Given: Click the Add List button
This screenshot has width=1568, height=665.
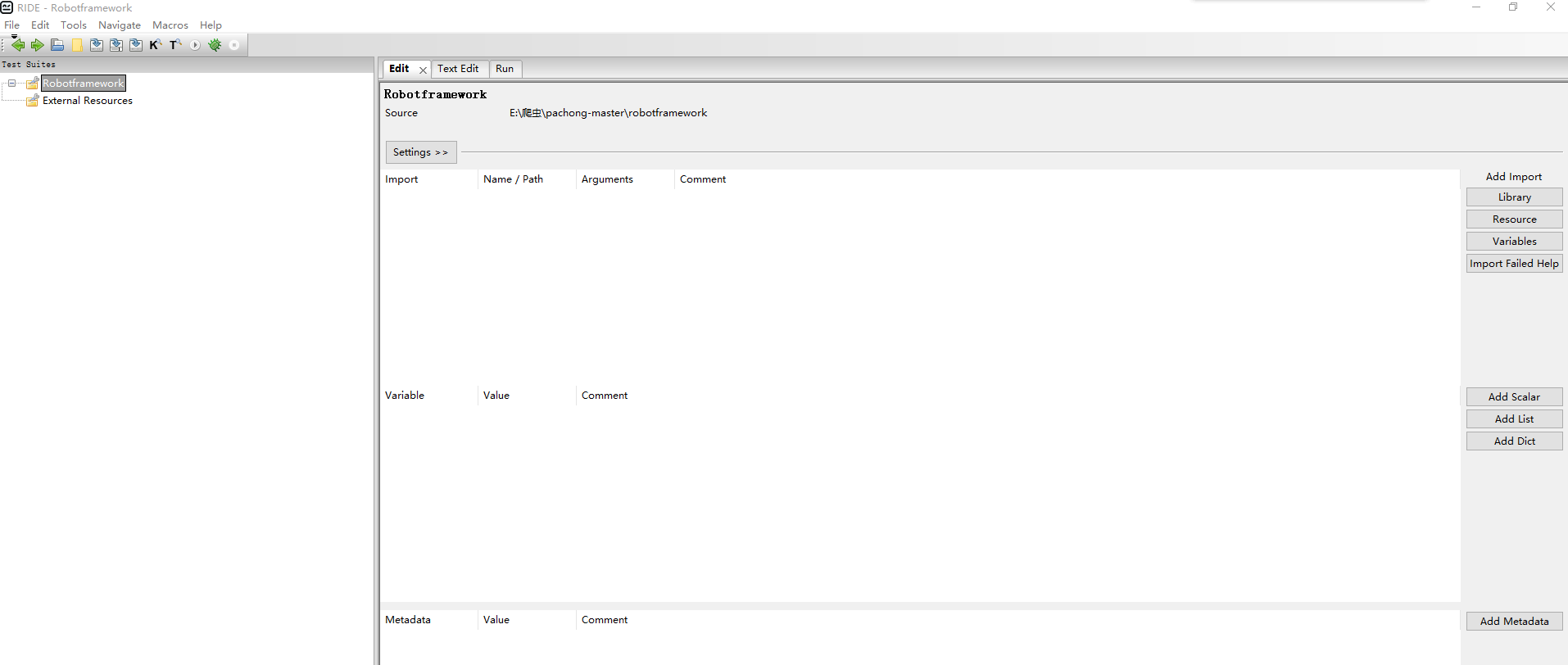Looking at the screenshot, I should tap(1514, 419).
